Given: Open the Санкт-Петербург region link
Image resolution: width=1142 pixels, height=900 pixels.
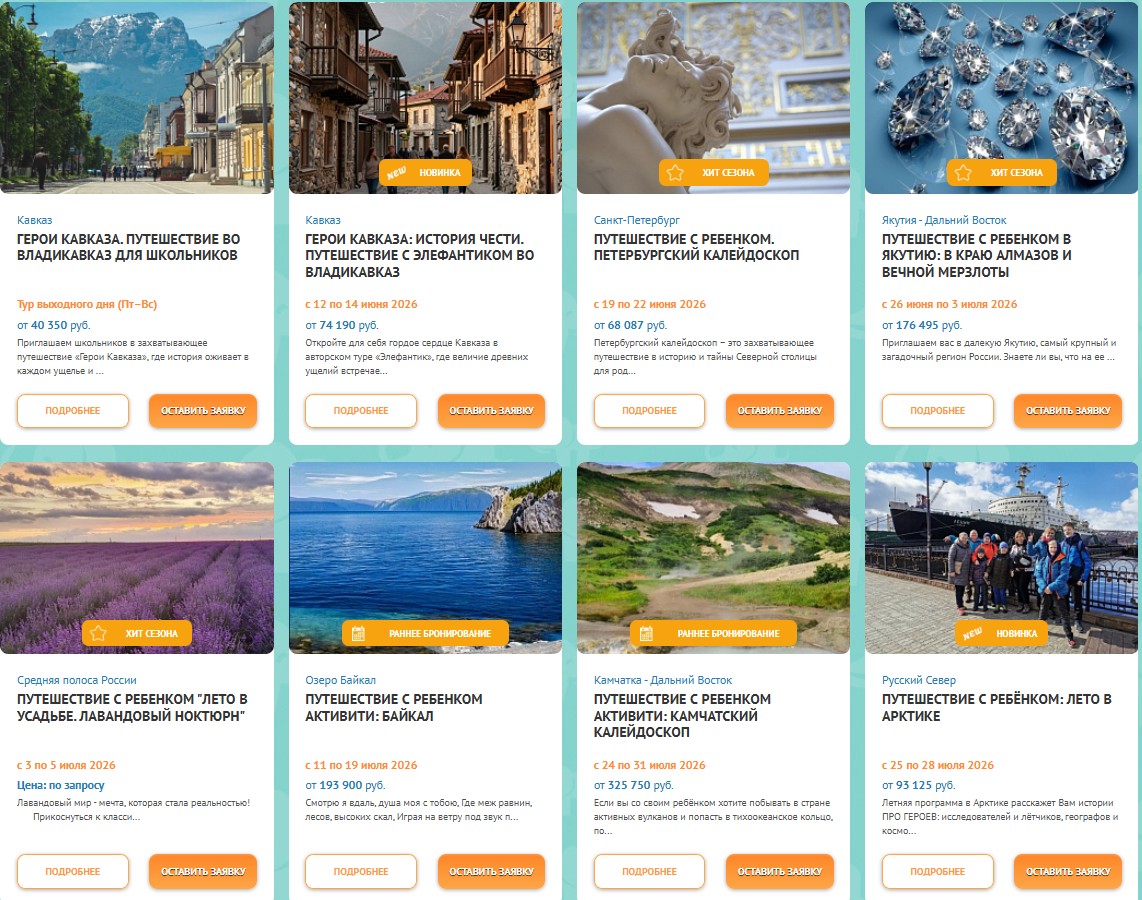Looking at the screenshot, I should [x=637, y=220].
